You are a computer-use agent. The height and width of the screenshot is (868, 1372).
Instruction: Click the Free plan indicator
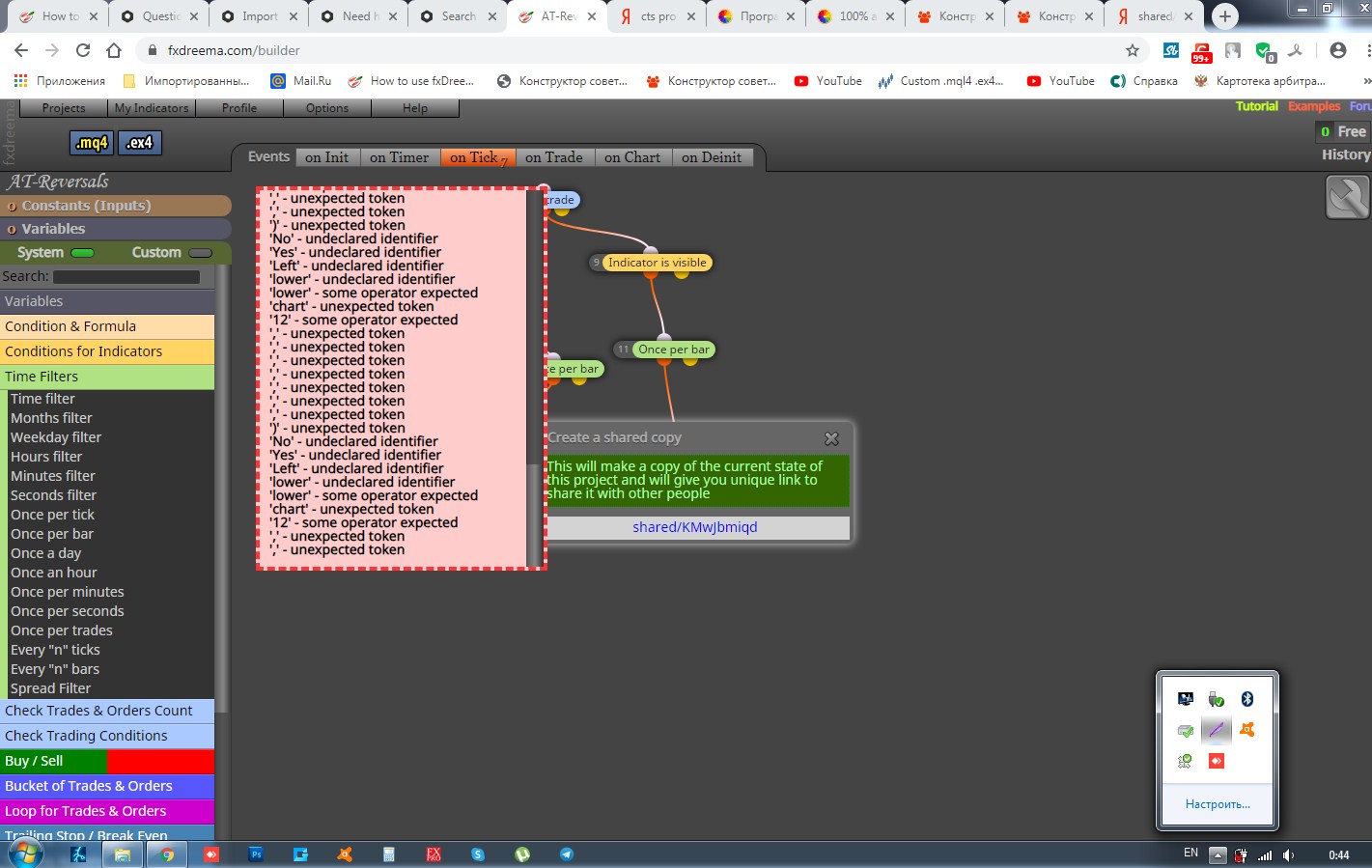point(1344,131)
